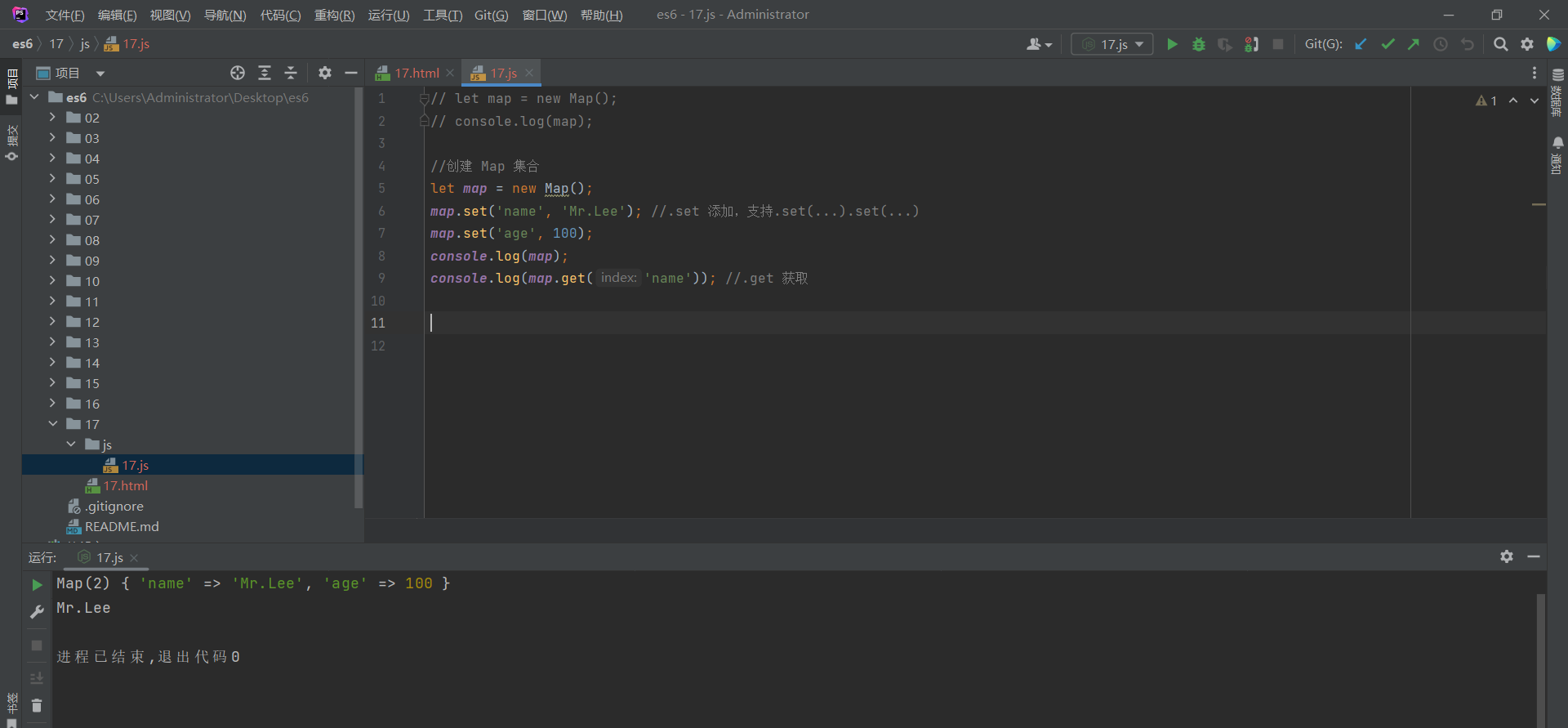Jump to previous highlighted warning arrow
Image resolution: width=1568 pixels, height=728 pixels.
coord(1513,100)
